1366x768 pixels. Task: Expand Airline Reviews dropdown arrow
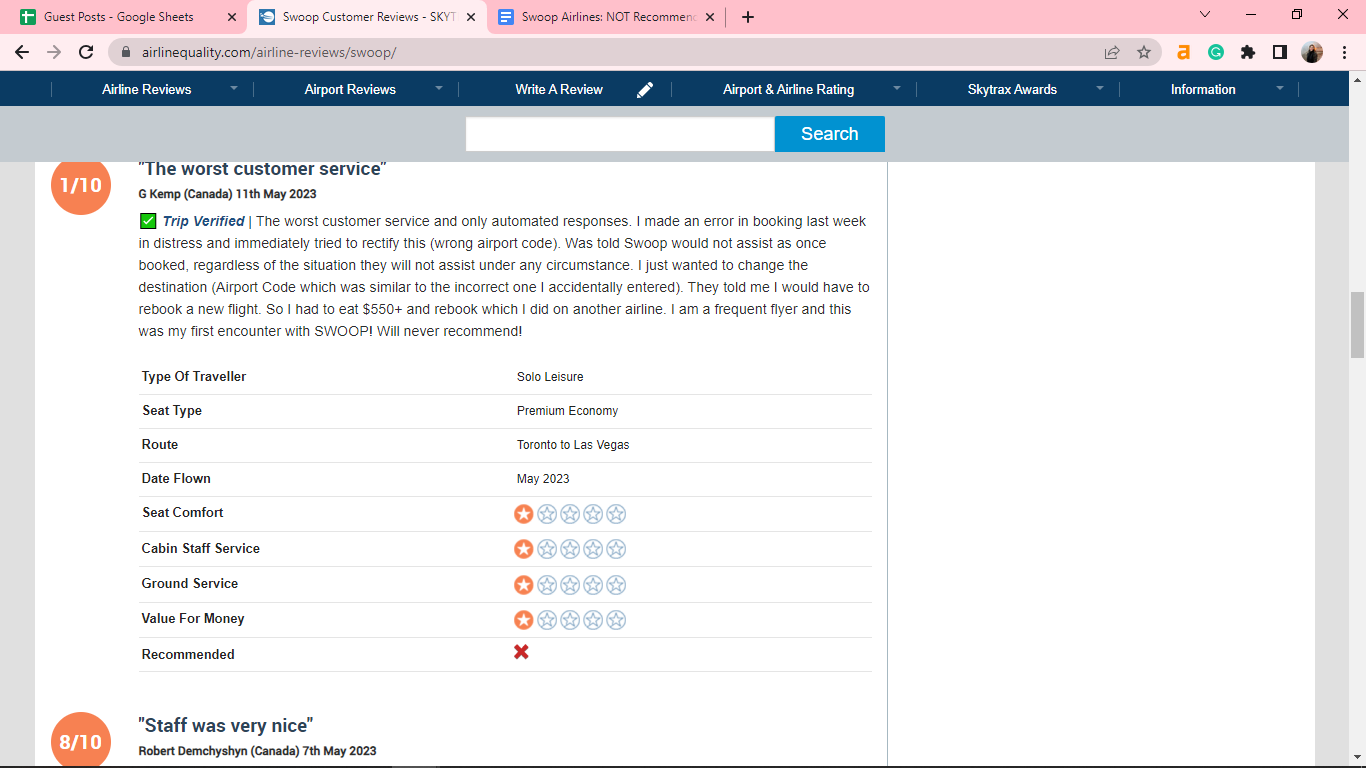(234, 88)
